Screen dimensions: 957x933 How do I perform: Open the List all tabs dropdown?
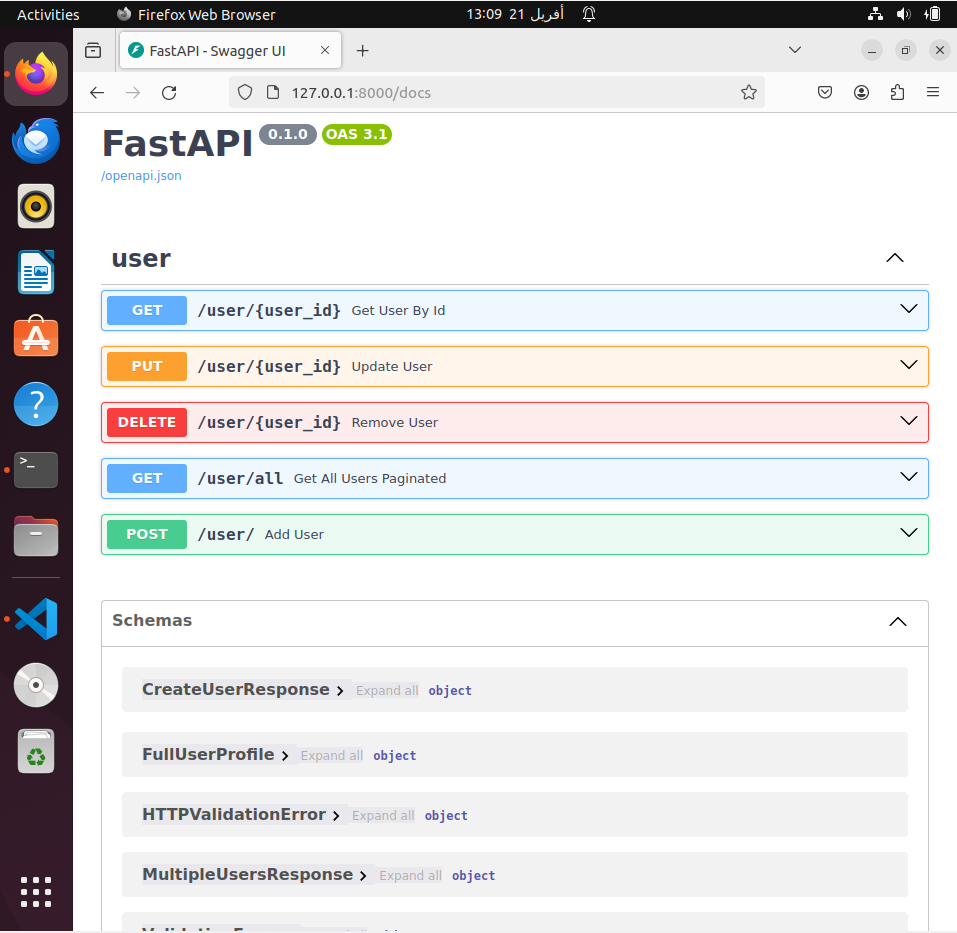[x=795, y=50]
